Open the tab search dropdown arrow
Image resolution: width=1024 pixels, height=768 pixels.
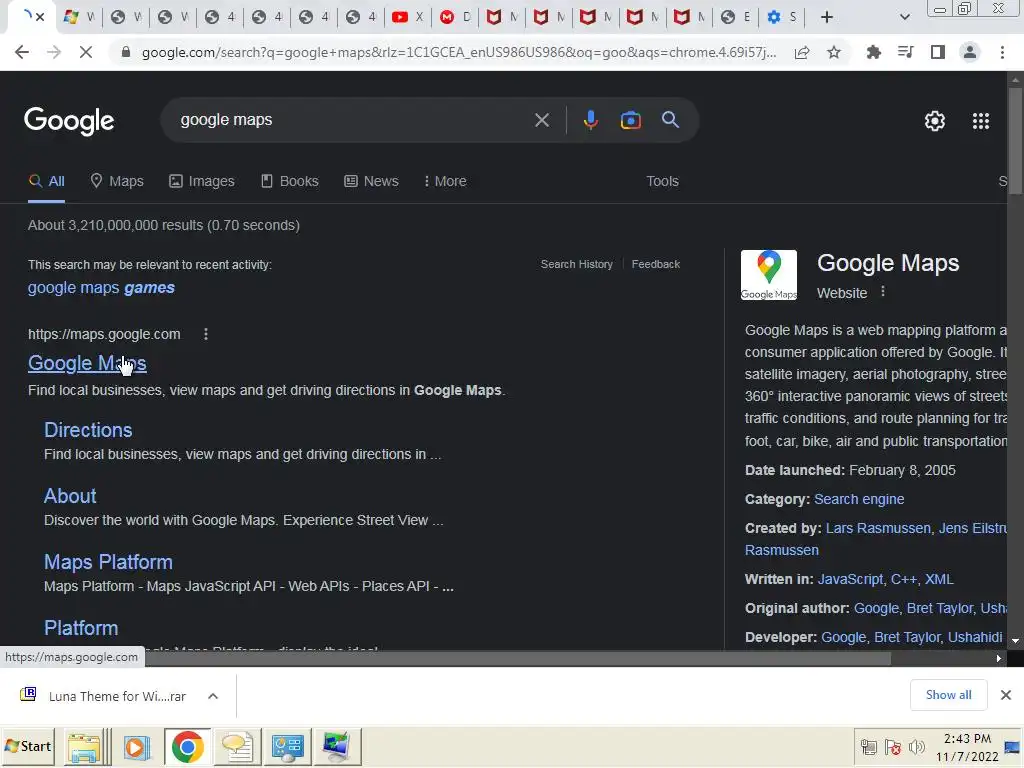pyautogui.click(x=904, y=17)
